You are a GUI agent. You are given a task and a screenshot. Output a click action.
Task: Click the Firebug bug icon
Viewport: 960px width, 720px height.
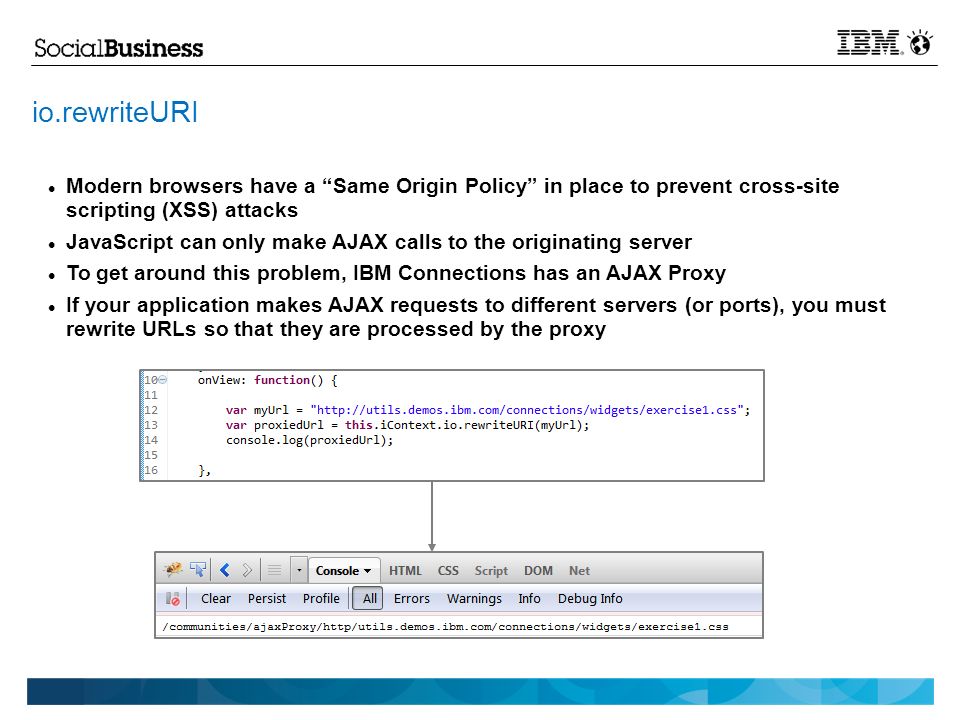tap(173, 569)
